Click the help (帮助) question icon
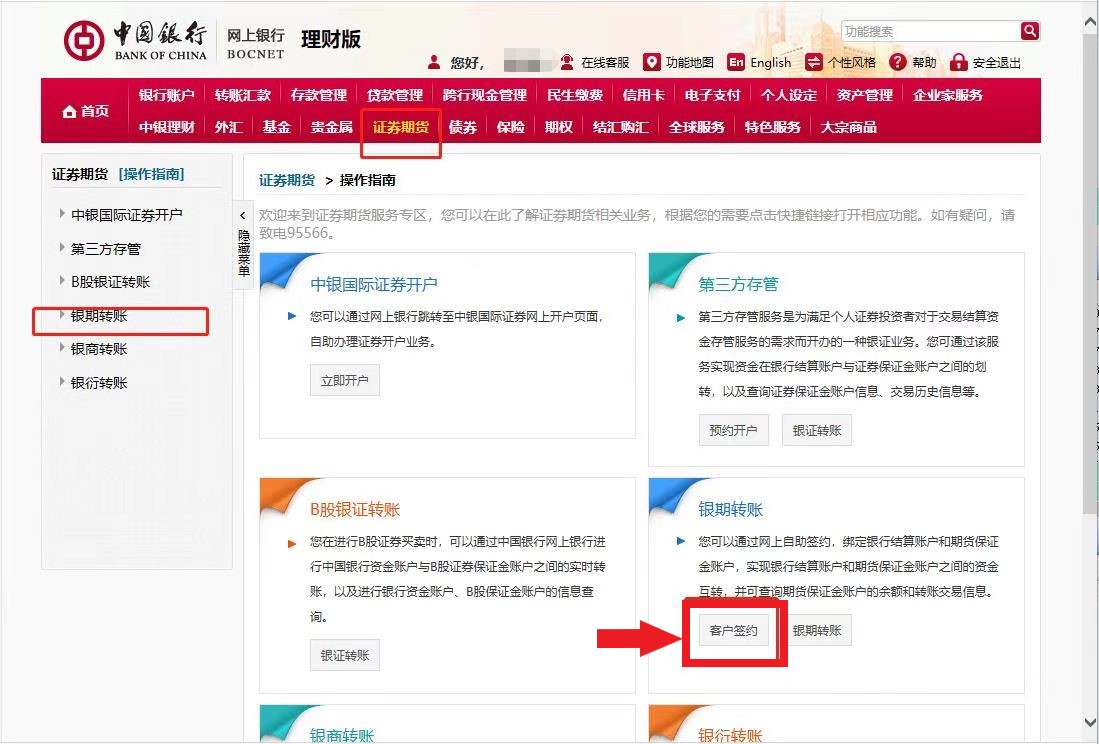 pos(898,62)
